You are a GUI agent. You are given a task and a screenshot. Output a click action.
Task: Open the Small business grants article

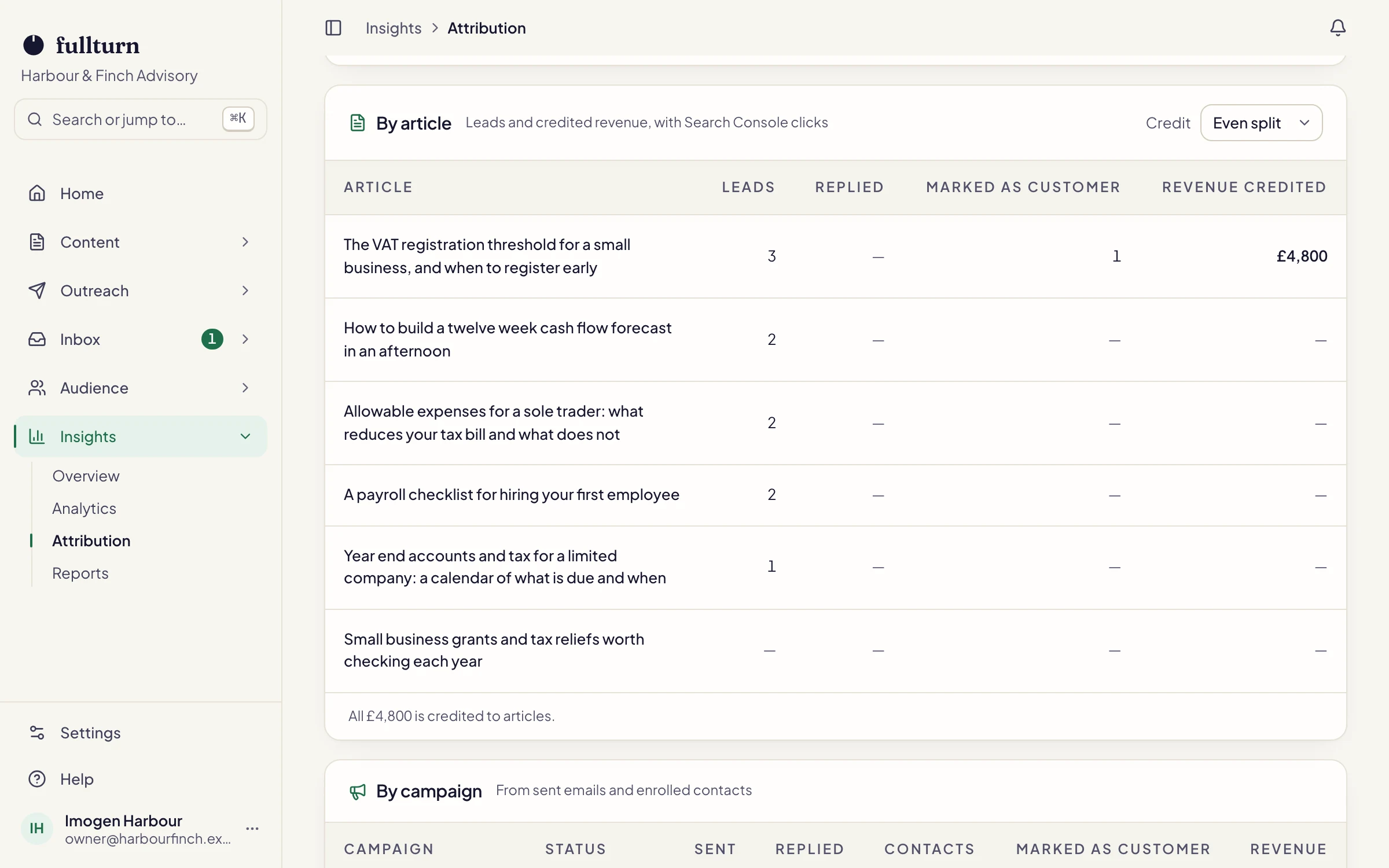pyautogui.click(x=494, y=650)
